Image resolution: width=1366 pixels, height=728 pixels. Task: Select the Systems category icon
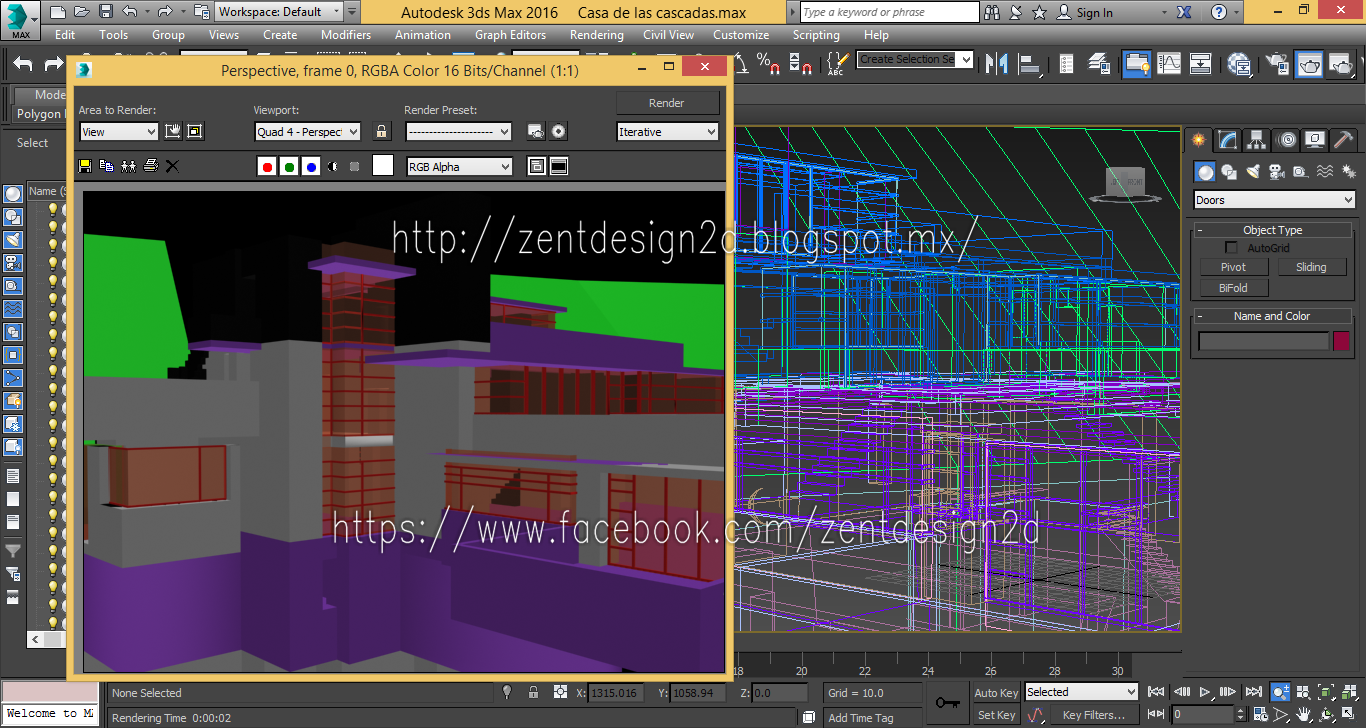pyautogui.click(x=1347, y=172)
